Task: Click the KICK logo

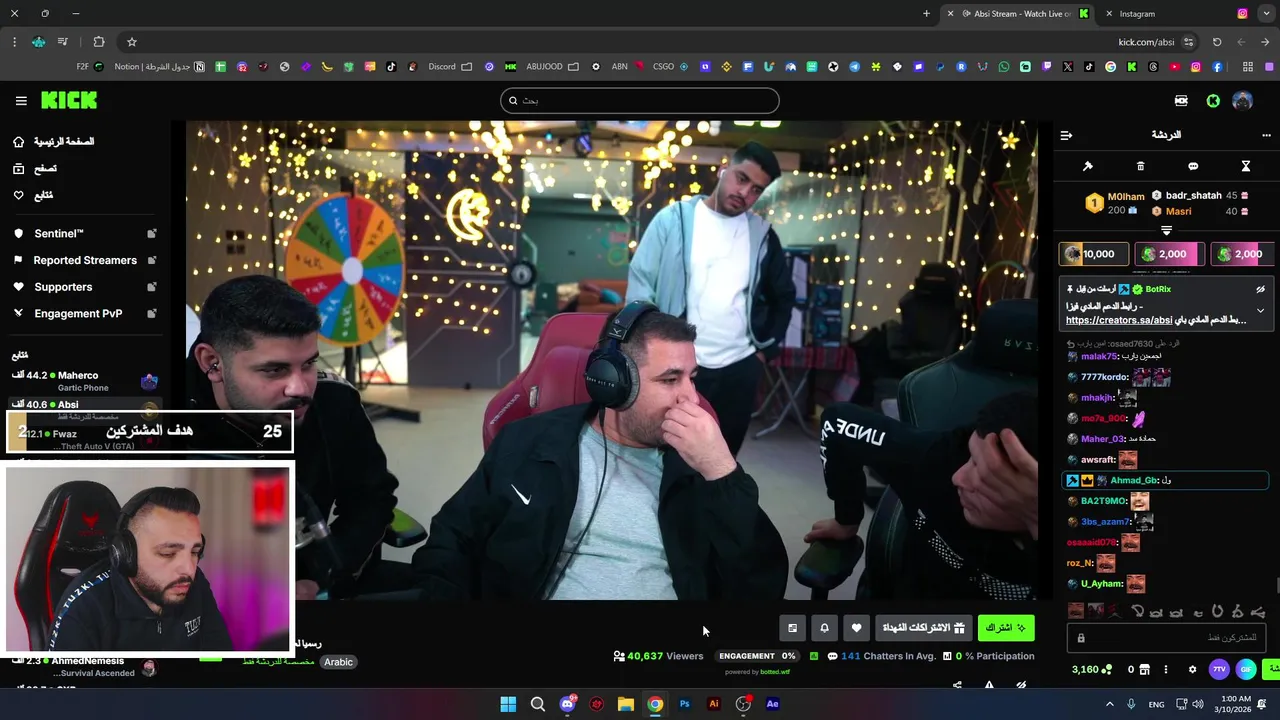Action: coord(69,100)
